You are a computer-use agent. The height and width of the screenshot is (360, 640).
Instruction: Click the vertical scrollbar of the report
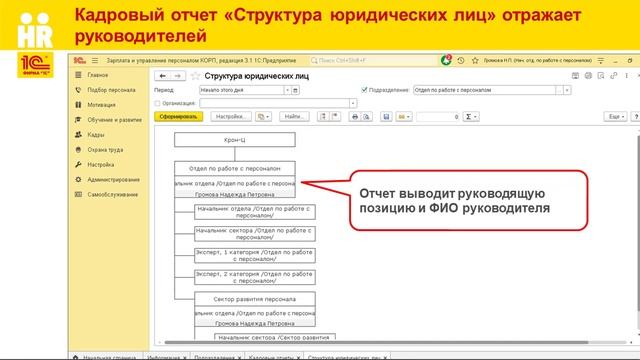tap(638, 222)
